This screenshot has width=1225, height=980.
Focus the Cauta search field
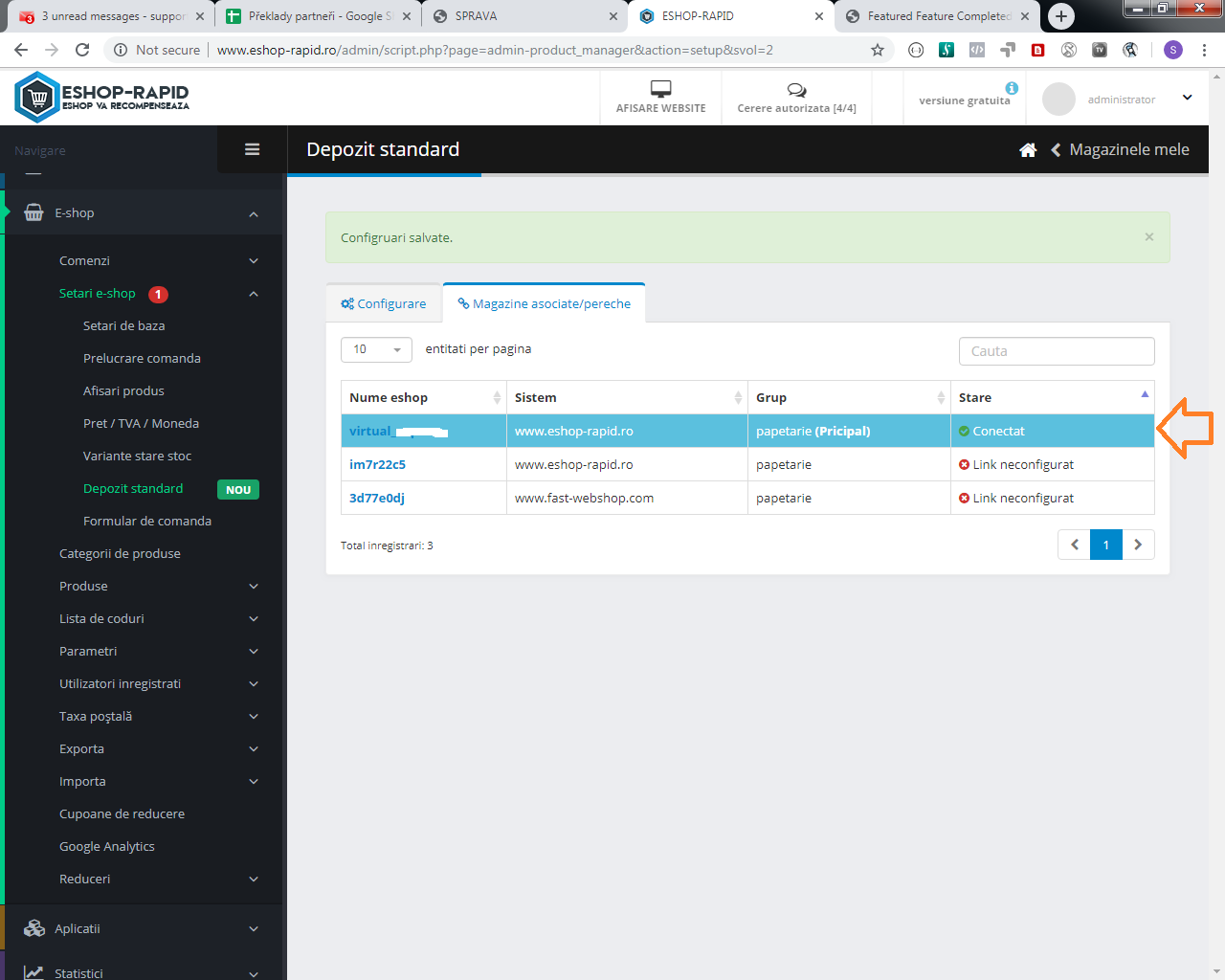pos(1057,351)
